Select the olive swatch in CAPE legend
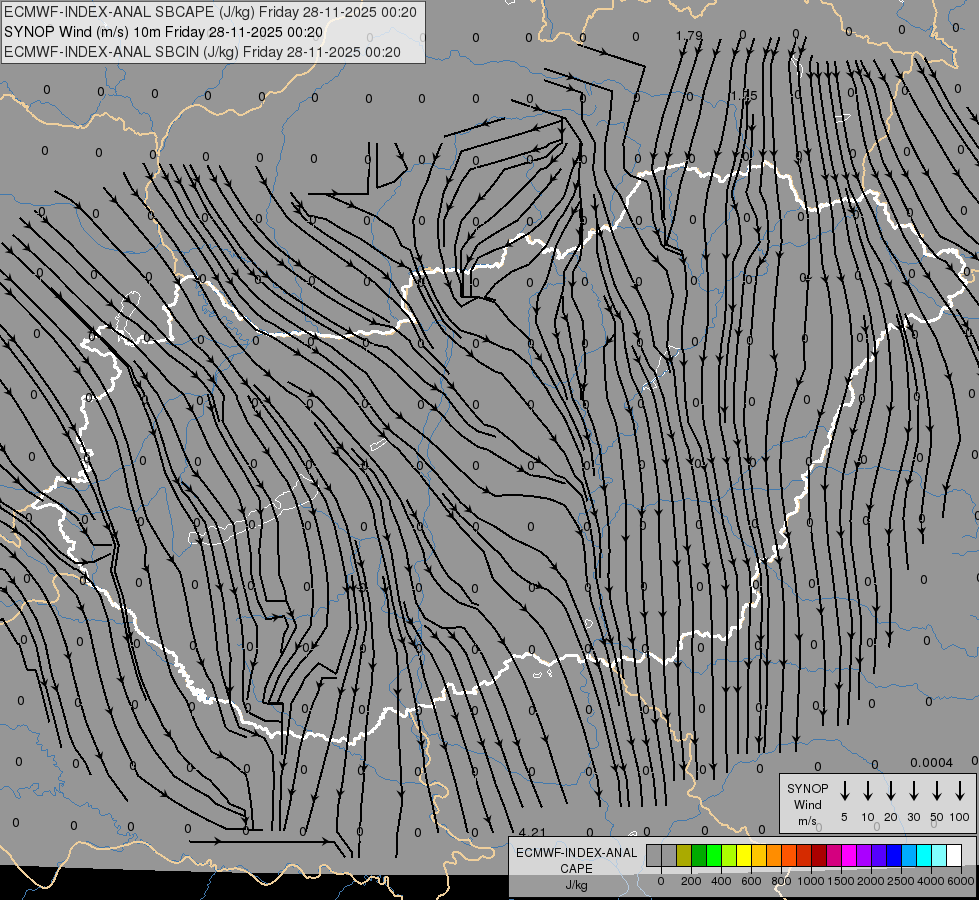Screen dimensions: 979x900 684,855
